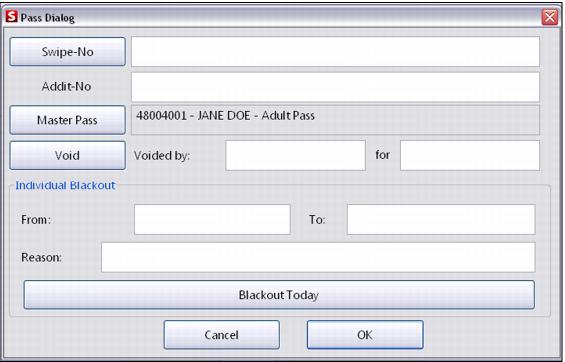The width and height of the screenshot is (565, 362).
Task: Click the red S application icon
Action: tap(12, 17)
